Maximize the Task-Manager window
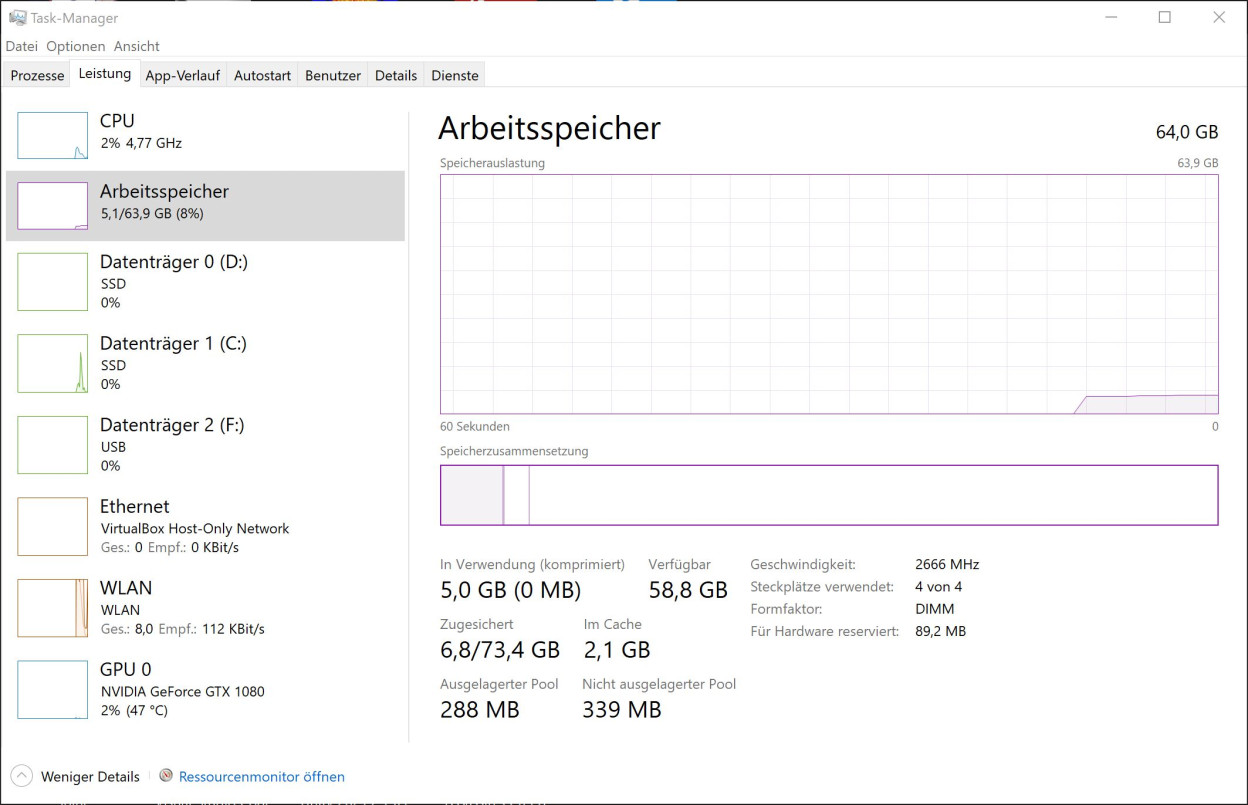The width and height of the screenshot is (1248, 805). 1165,17
